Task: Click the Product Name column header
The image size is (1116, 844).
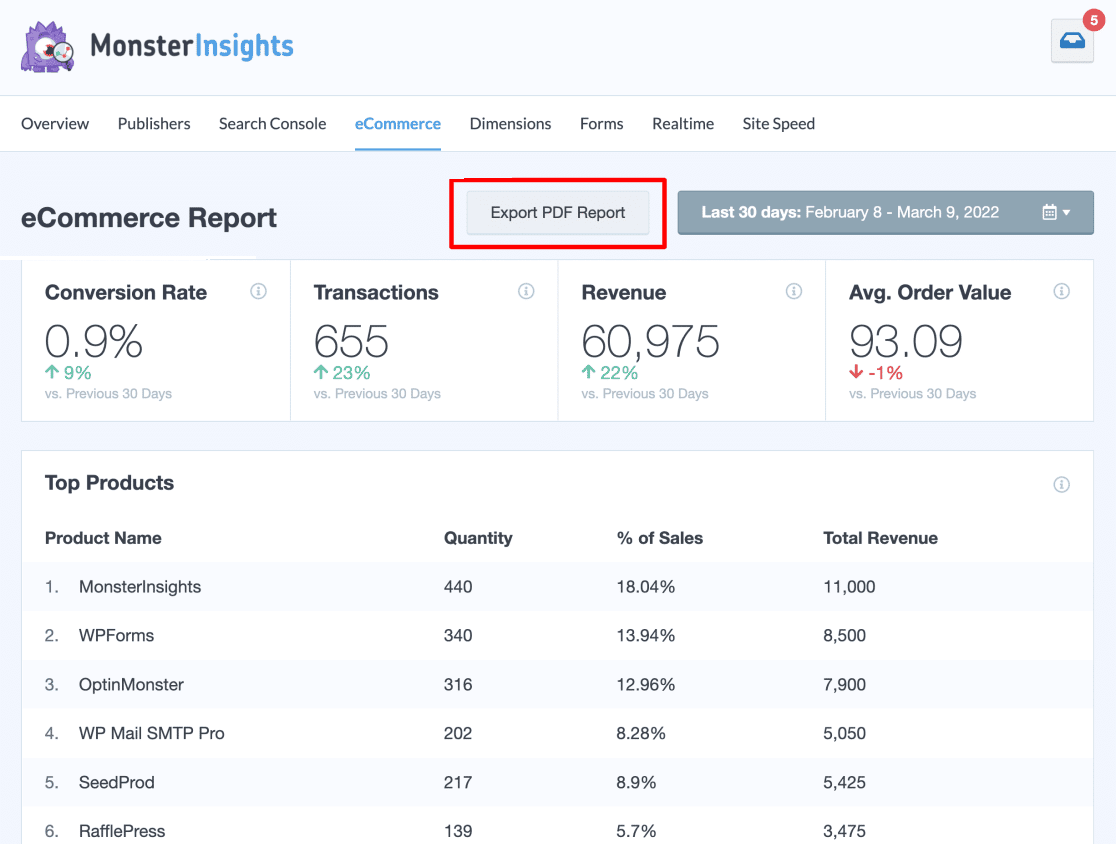Action: (x=103, y=538)
